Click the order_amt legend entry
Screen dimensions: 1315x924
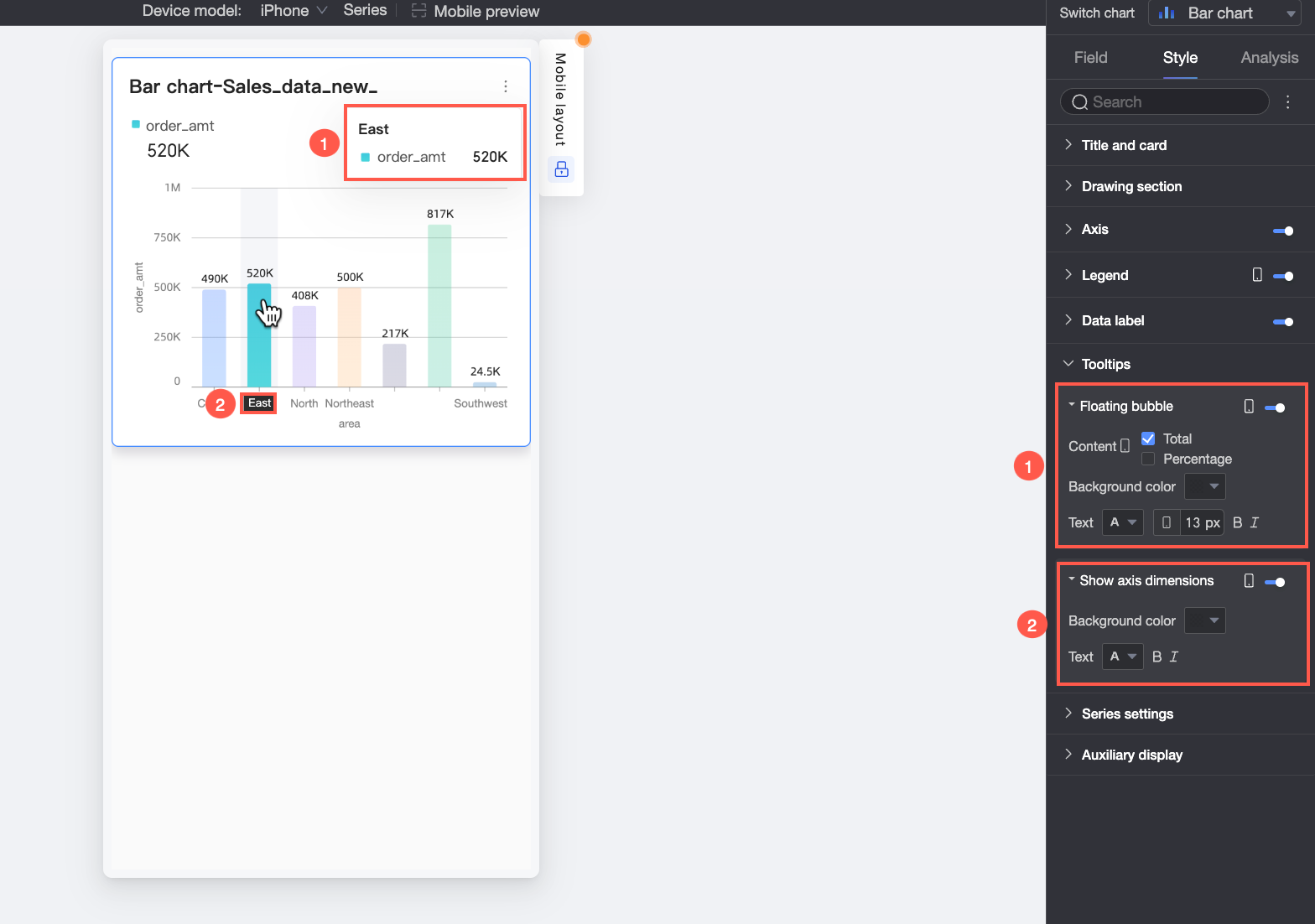173,125
